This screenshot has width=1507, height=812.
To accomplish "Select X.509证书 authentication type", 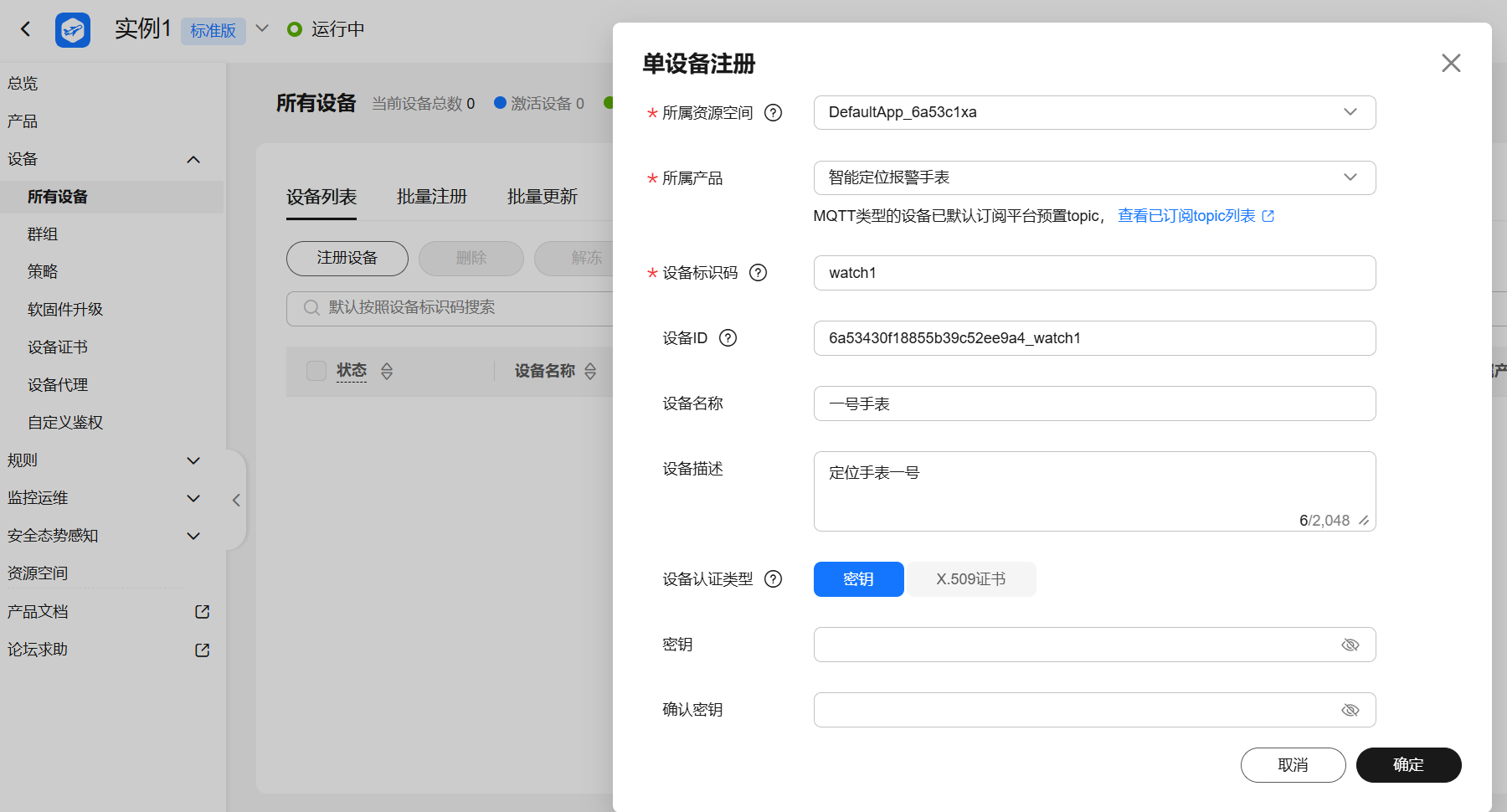I will pos(970,579).
